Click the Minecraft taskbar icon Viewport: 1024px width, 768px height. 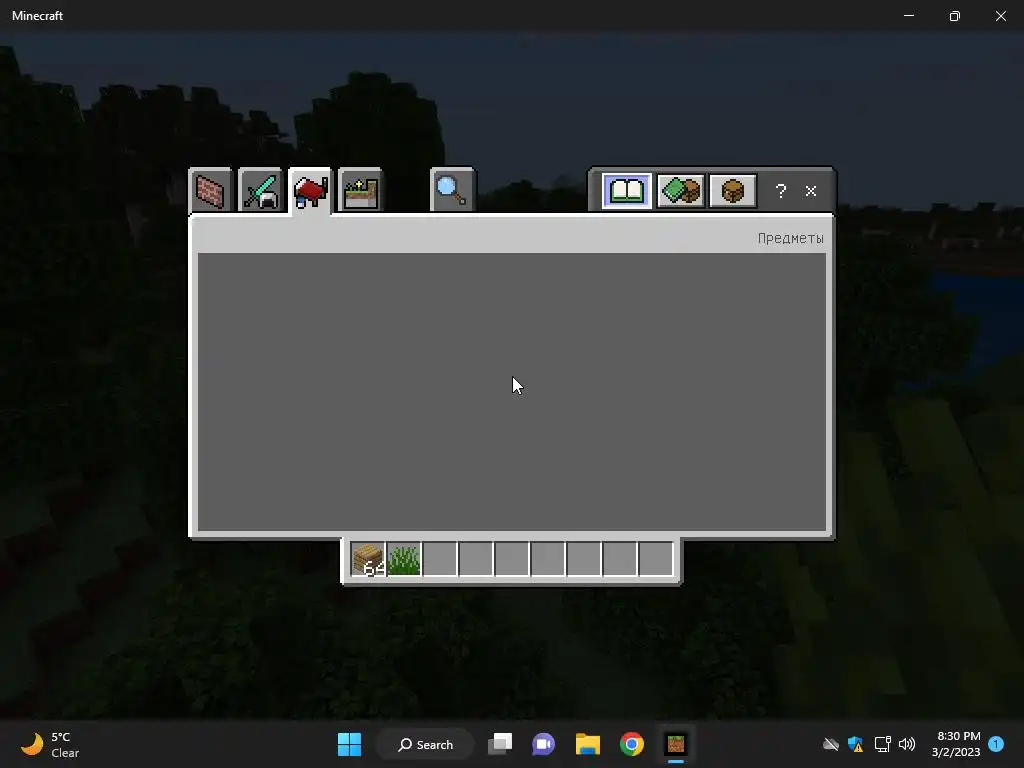tap(676, 744)
